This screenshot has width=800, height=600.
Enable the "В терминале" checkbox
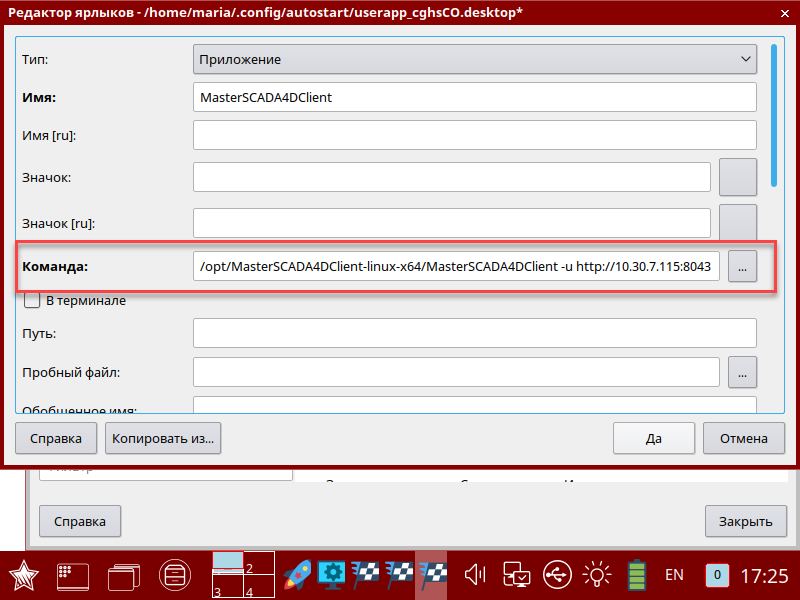31,300
